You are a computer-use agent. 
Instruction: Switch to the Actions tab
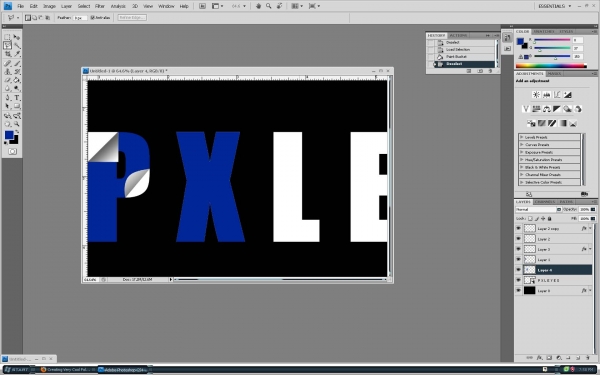click(x=458, y=35)
